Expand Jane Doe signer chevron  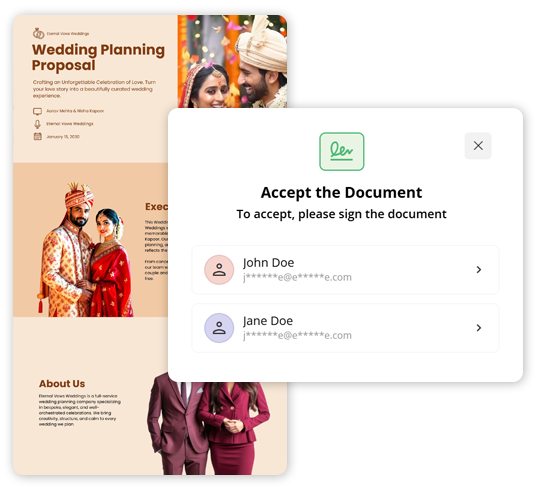479,328
